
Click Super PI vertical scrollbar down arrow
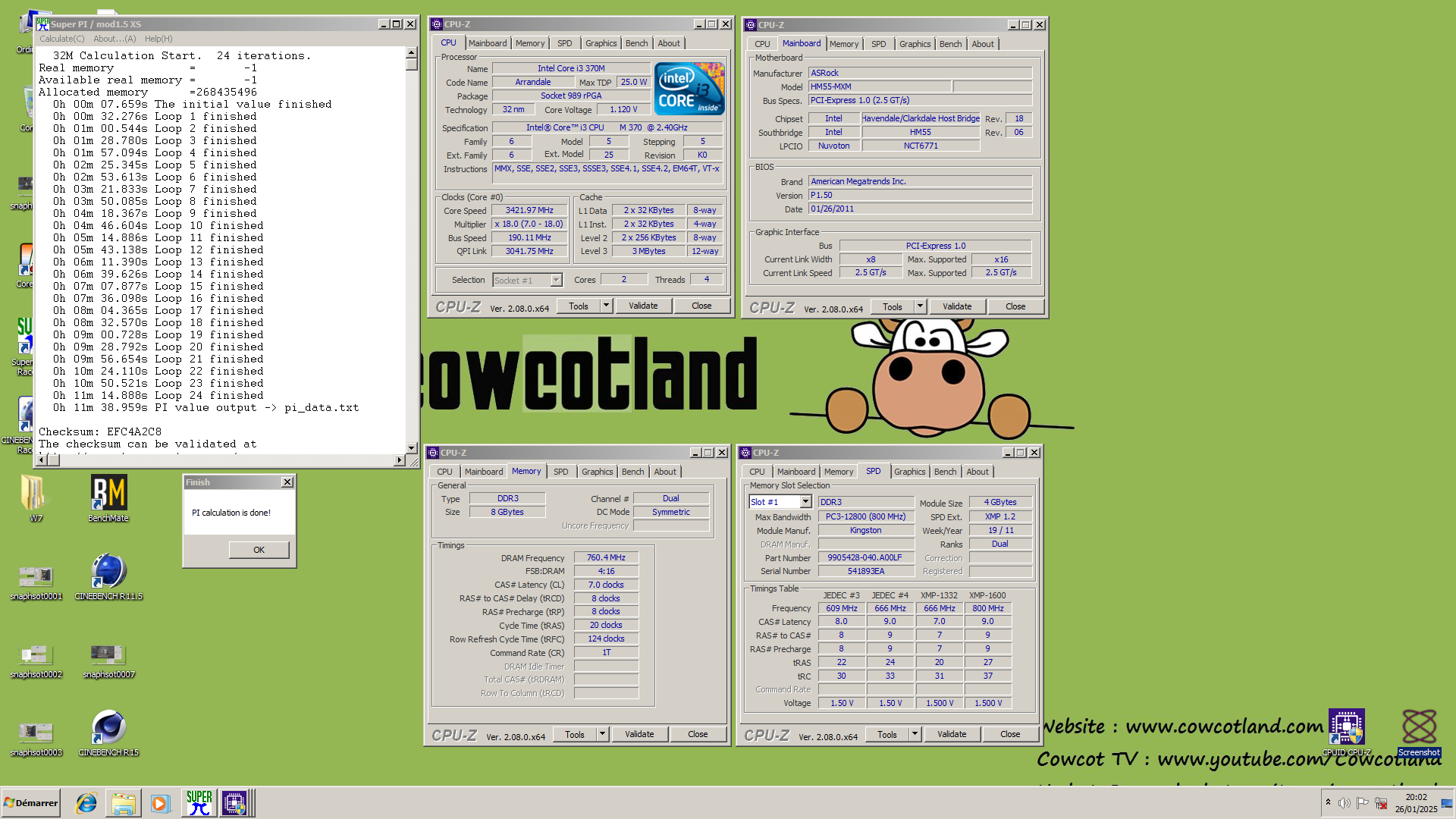pyautogui.click(x=412, y=448)
